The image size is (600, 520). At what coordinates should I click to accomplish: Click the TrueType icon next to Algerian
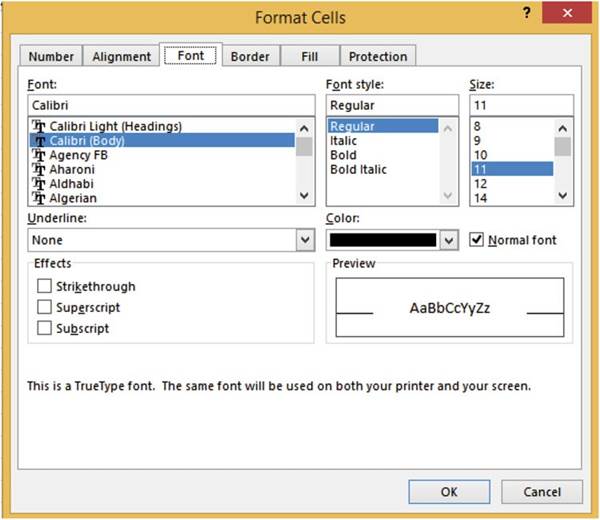[x=40, y=199]
